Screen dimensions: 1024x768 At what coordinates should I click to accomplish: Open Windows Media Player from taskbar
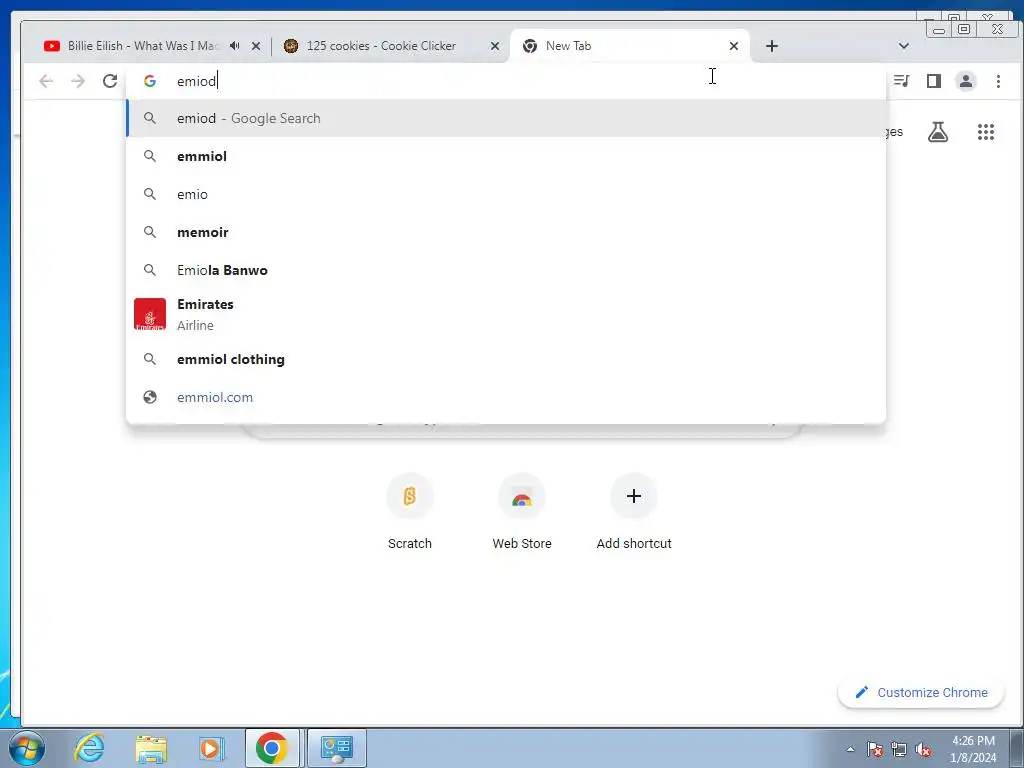point(211,748)
